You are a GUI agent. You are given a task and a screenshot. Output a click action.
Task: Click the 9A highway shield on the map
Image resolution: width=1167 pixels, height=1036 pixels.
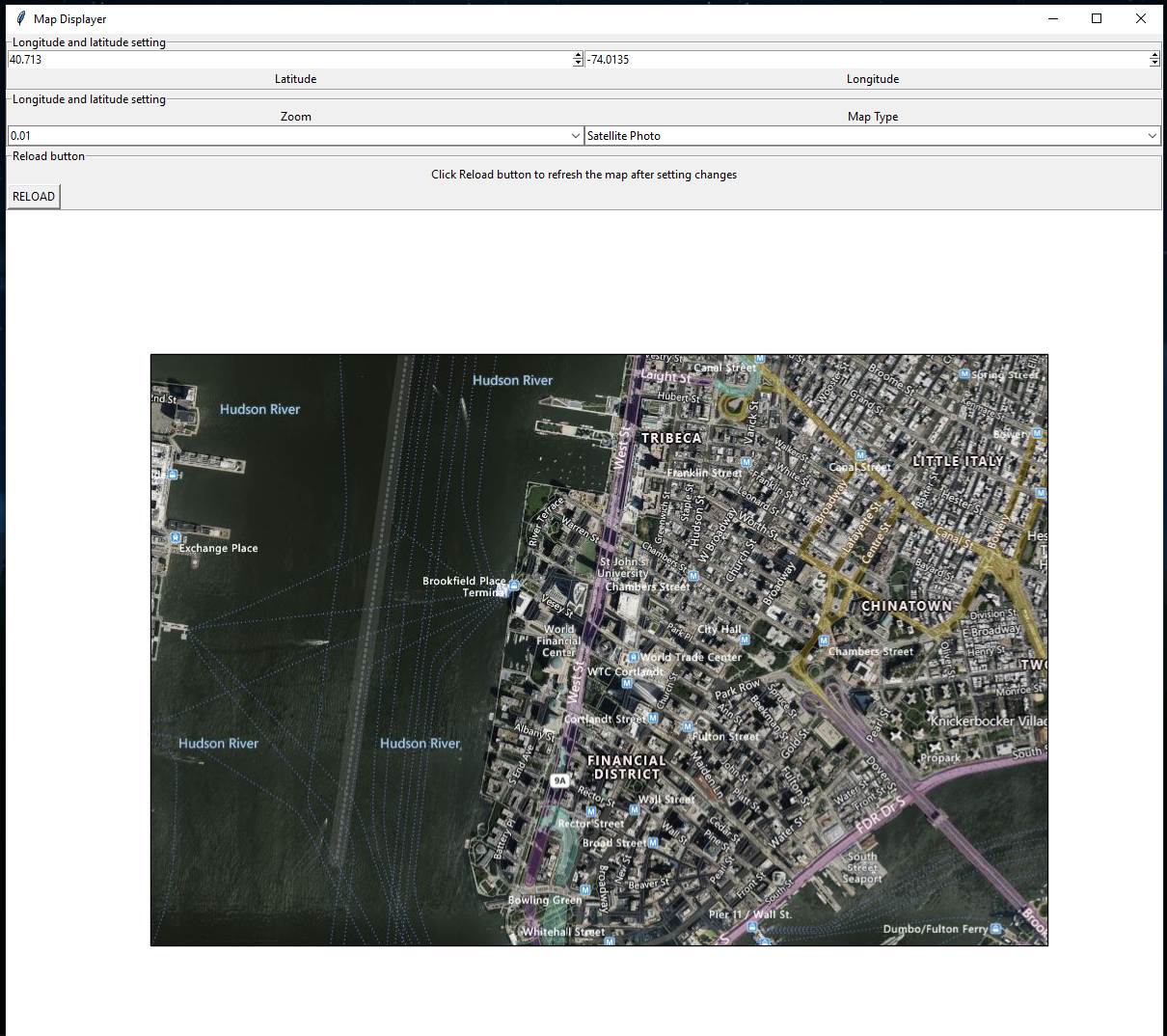(560, 779)
